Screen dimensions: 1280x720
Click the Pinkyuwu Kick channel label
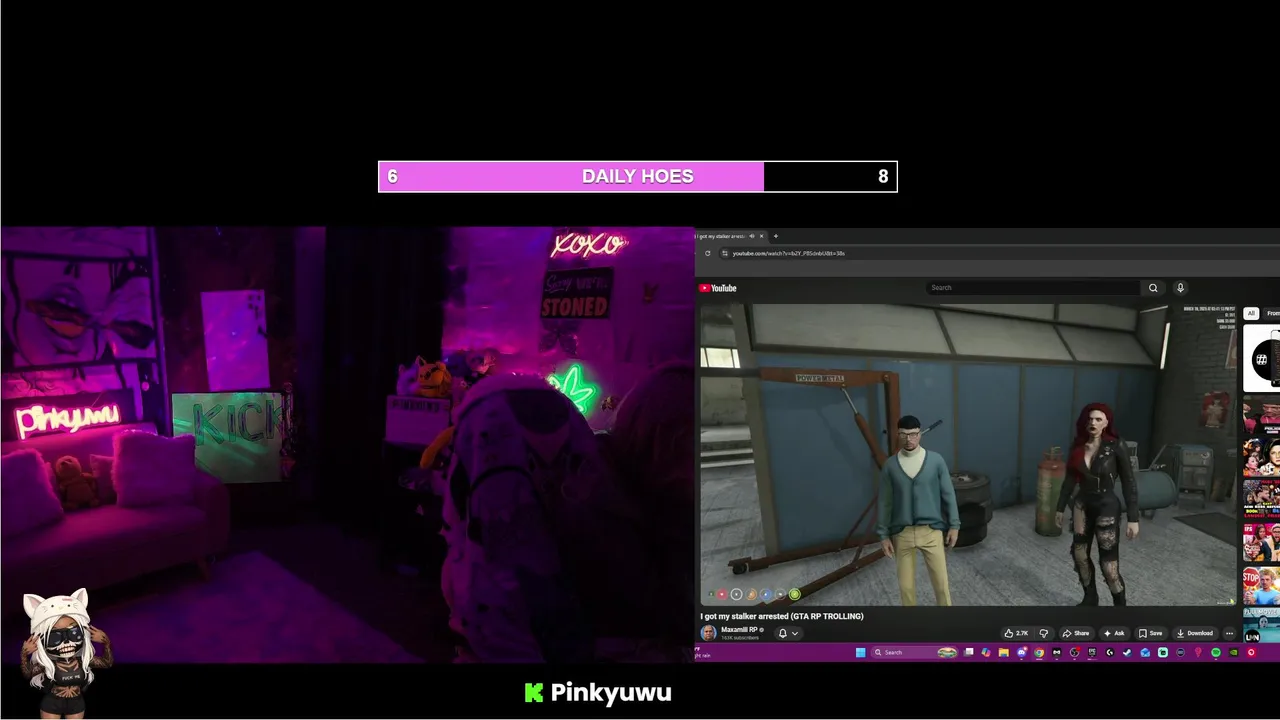[x=598, y=693]
